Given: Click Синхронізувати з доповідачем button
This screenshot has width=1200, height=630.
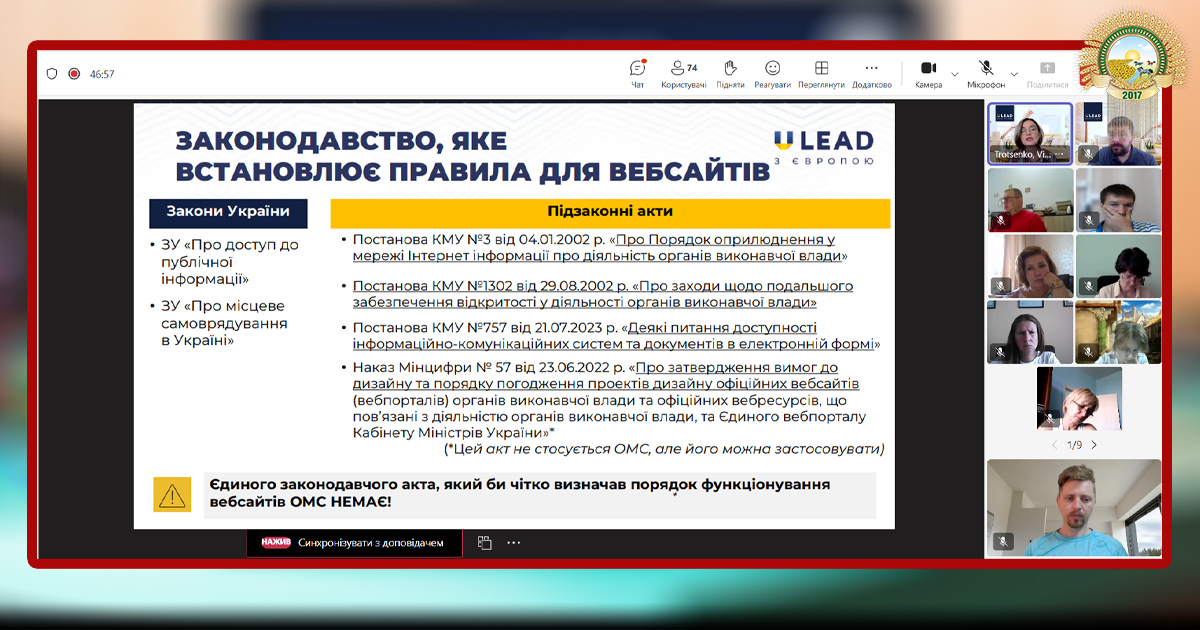Looking at the screenshot, I should point(355,542).
